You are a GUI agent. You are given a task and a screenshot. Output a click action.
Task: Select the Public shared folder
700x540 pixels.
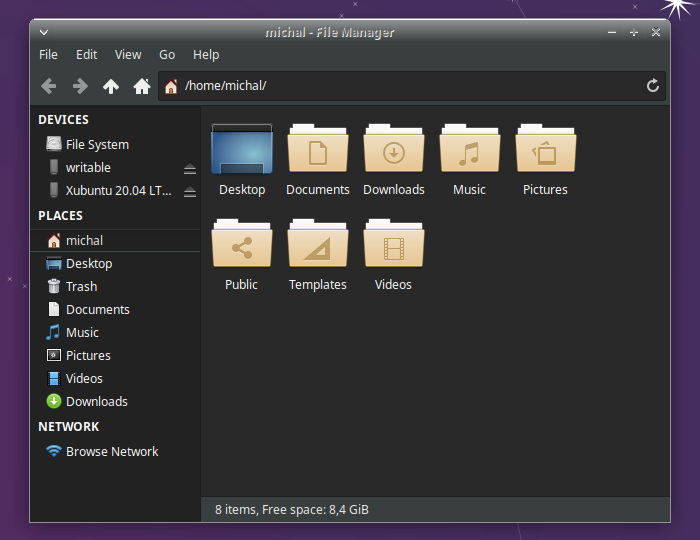pos(242,243)
